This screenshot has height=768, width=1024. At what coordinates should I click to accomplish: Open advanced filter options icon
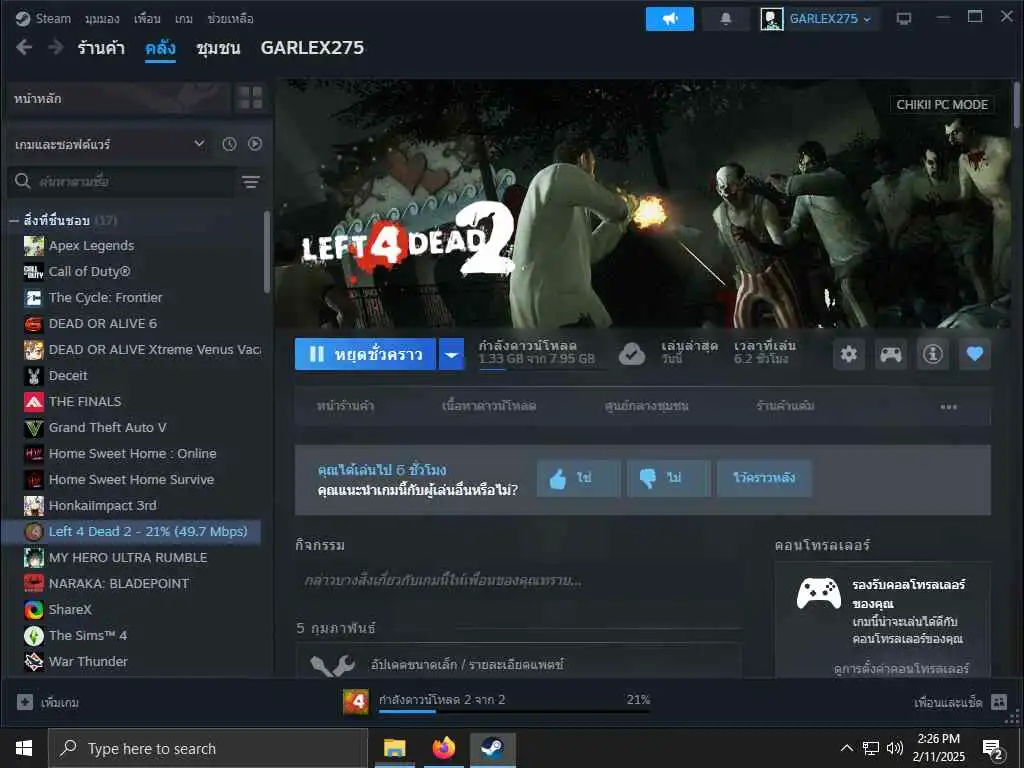coord(251,182)
